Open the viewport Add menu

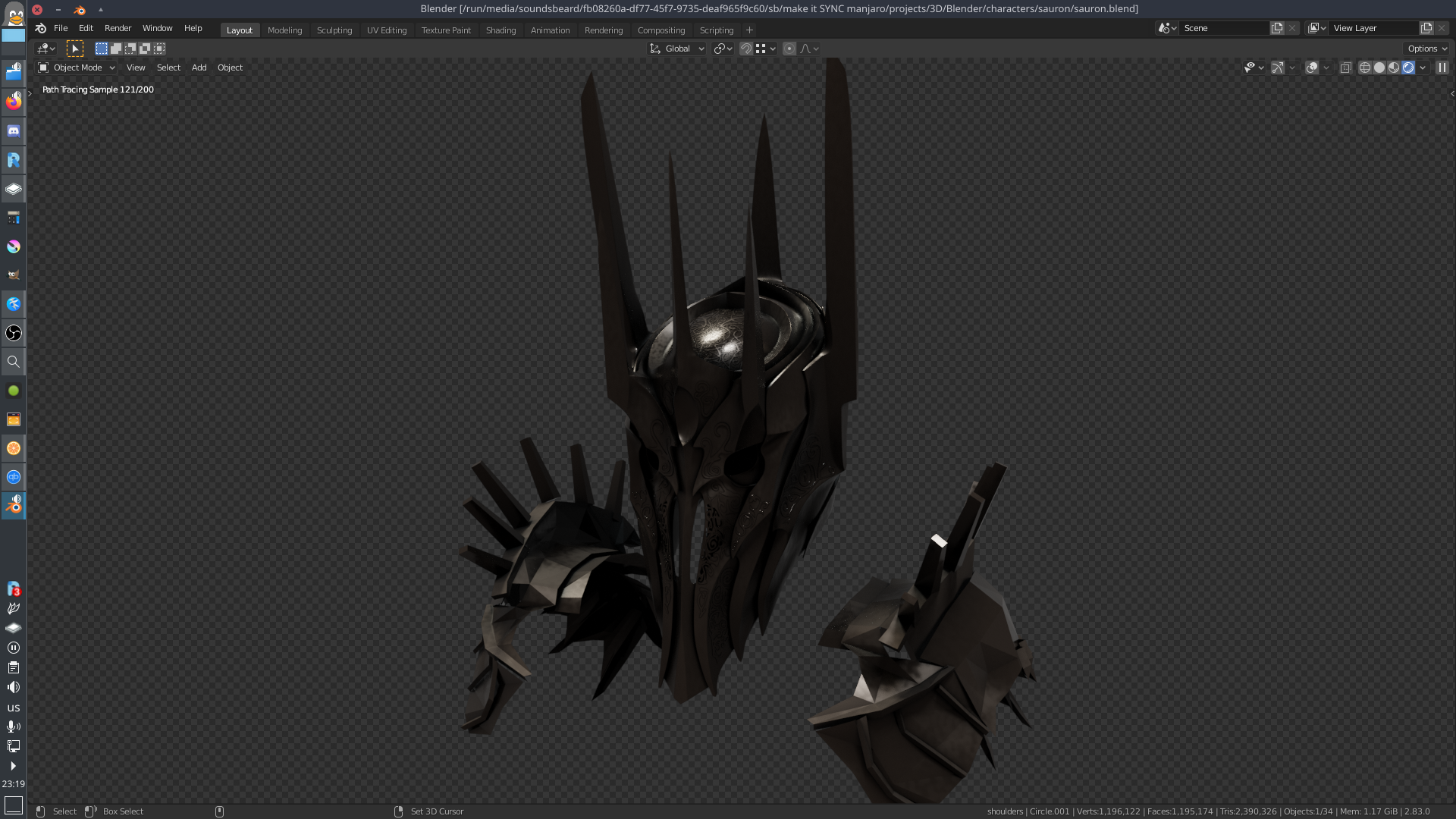tap(199, 67)
